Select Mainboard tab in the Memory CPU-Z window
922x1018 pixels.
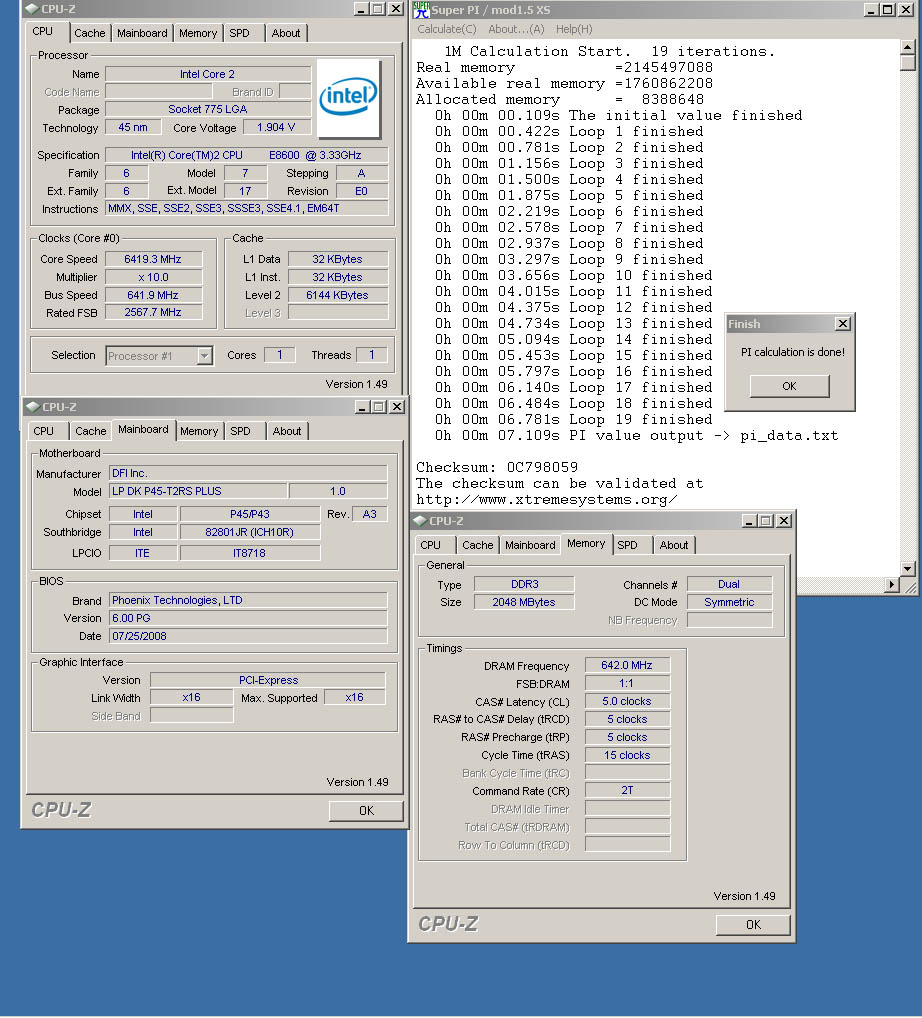click(530, 545)
